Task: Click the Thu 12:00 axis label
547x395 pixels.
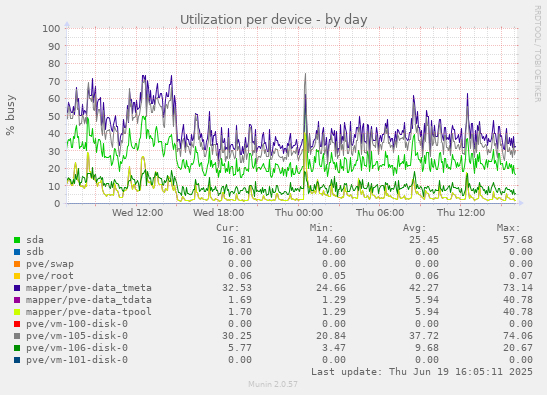Action: (461, 213)
